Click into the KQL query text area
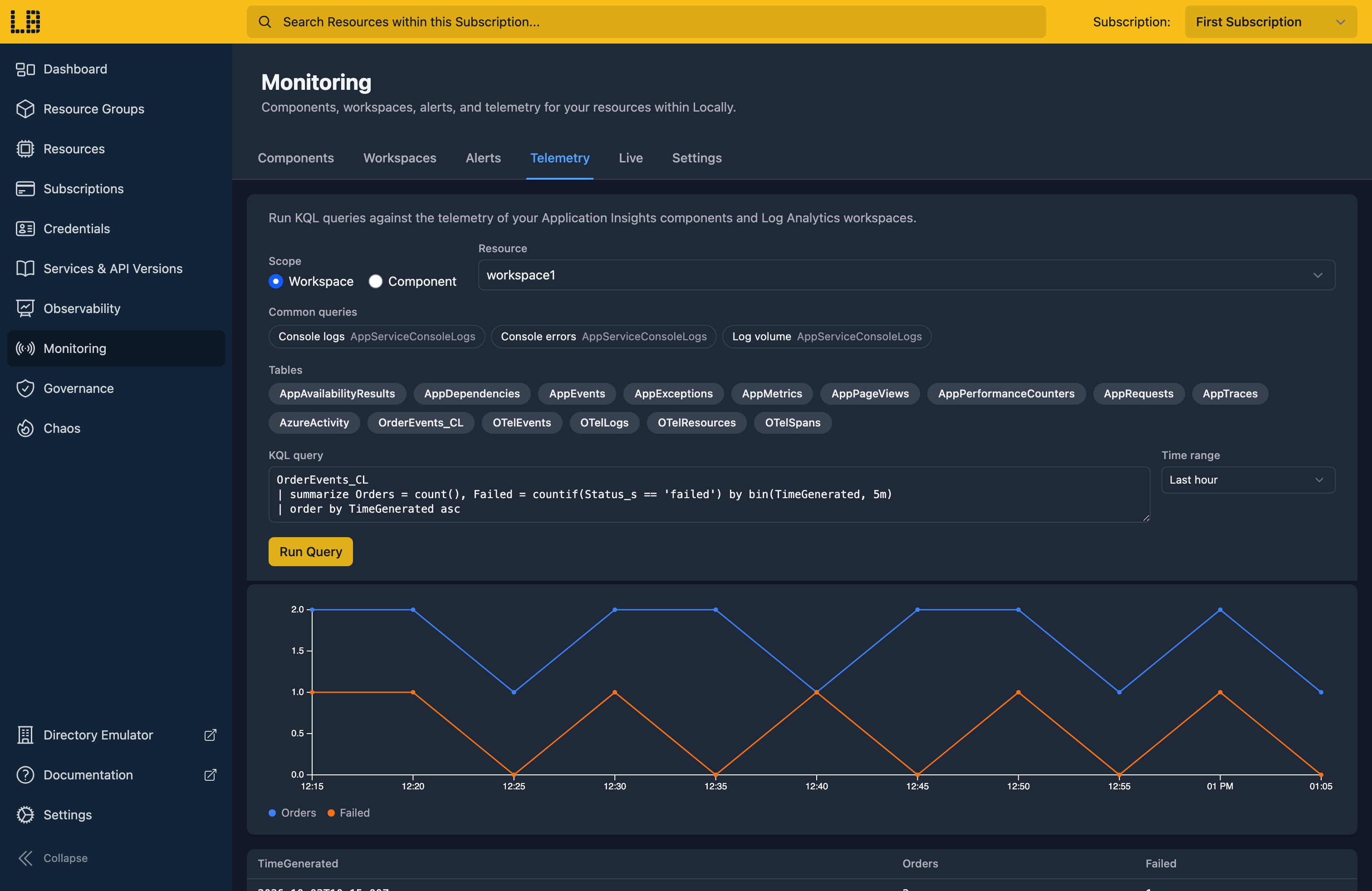Viewport: 1372px width, 891px height. (x=709, y=494)
